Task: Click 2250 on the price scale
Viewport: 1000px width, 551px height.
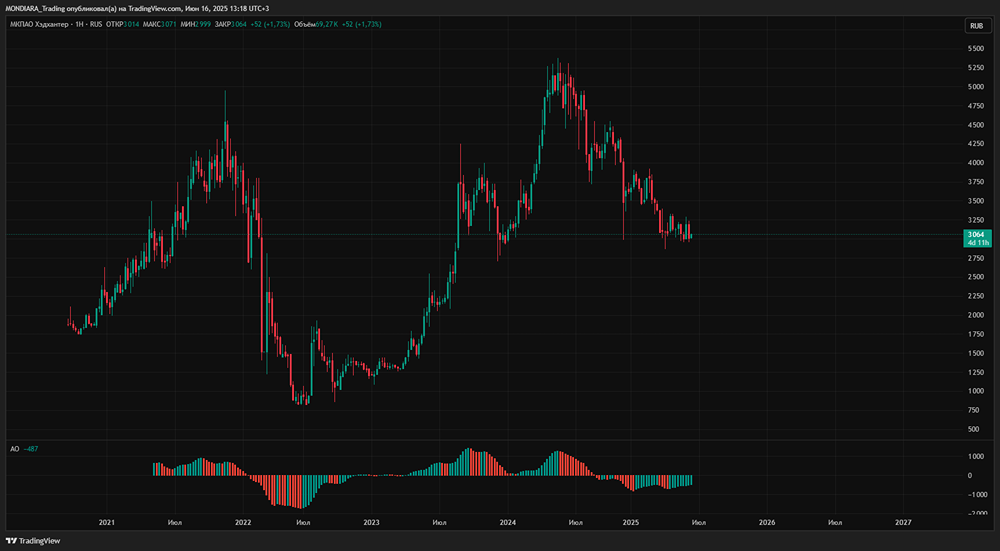Action: 976,296
